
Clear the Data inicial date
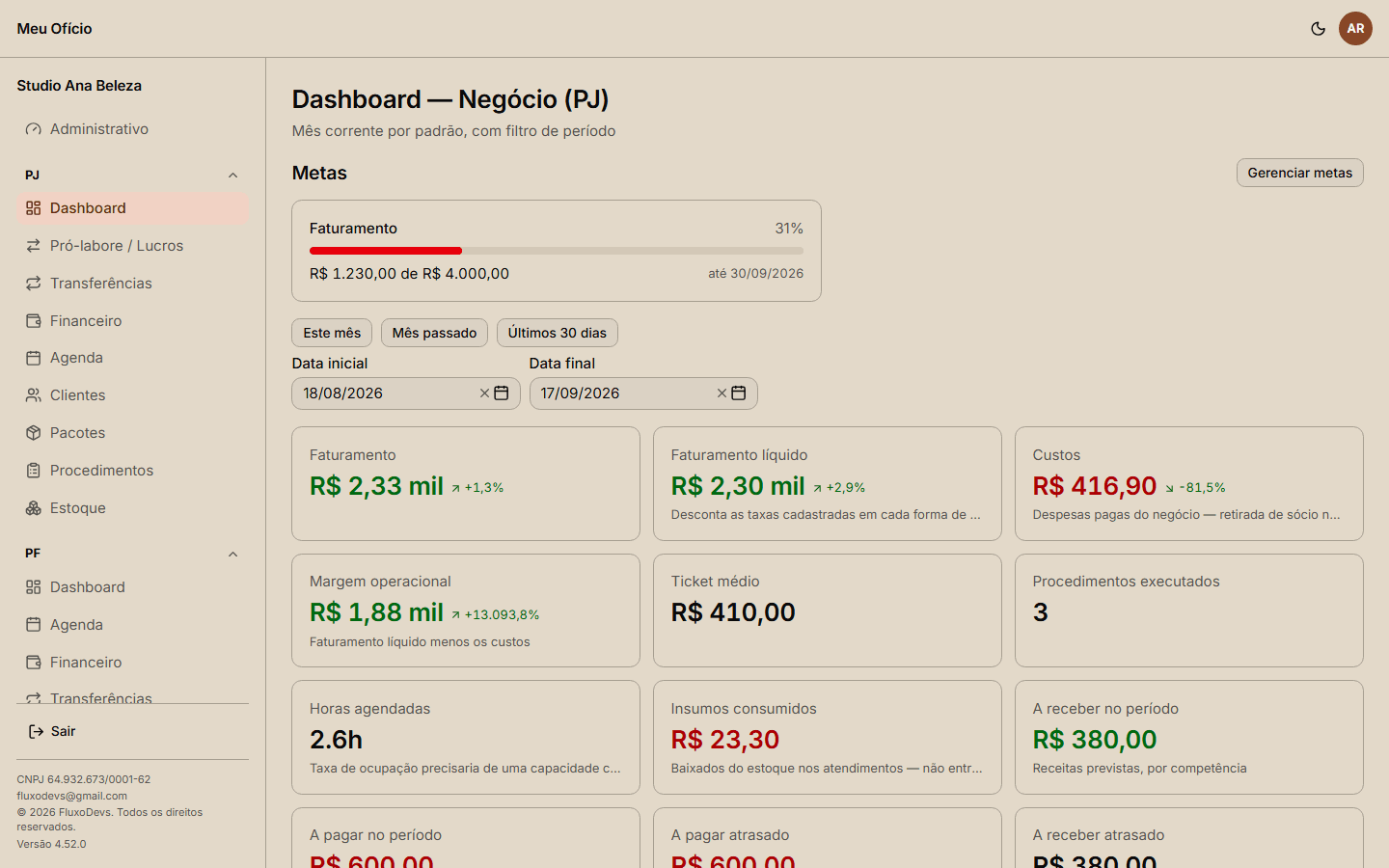[484, 393]
